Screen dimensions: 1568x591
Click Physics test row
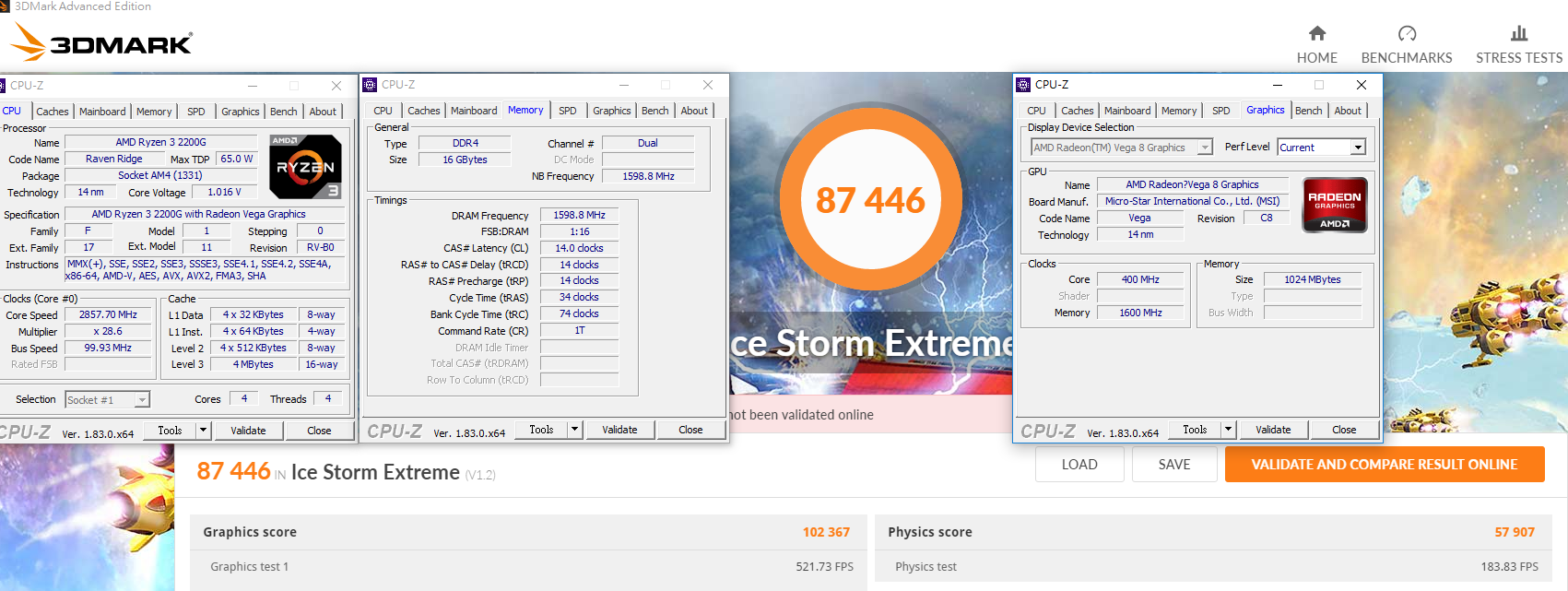coord(1213,567)
